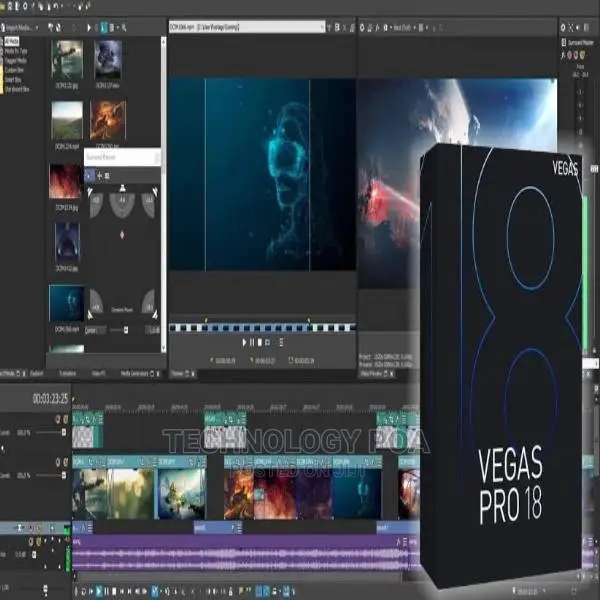
Task: Click the Surround Master label in mixer
Action: 580,42
